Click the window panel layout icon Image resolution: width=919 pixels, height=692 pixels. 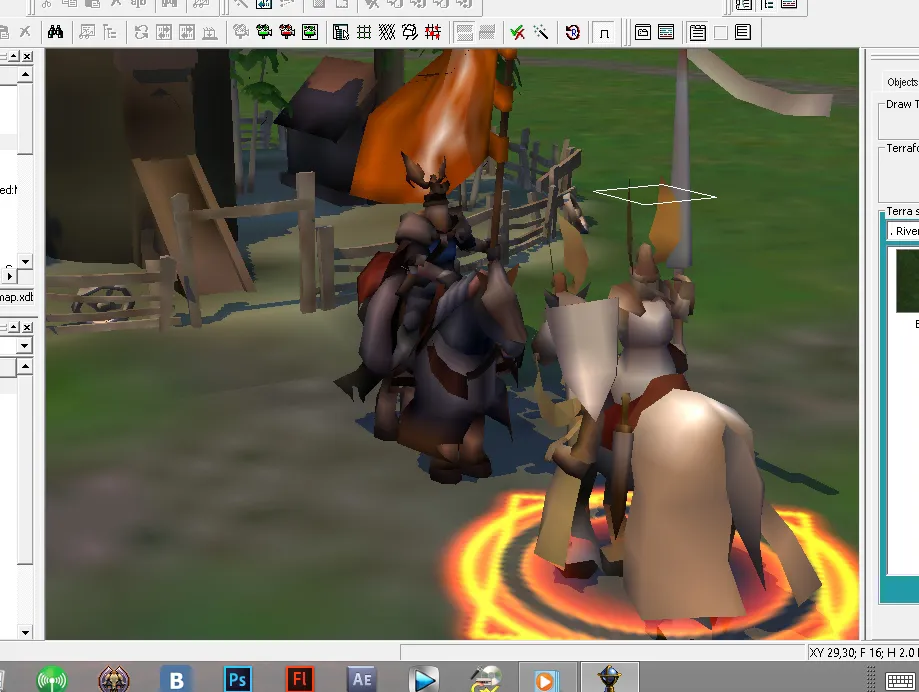643,32
